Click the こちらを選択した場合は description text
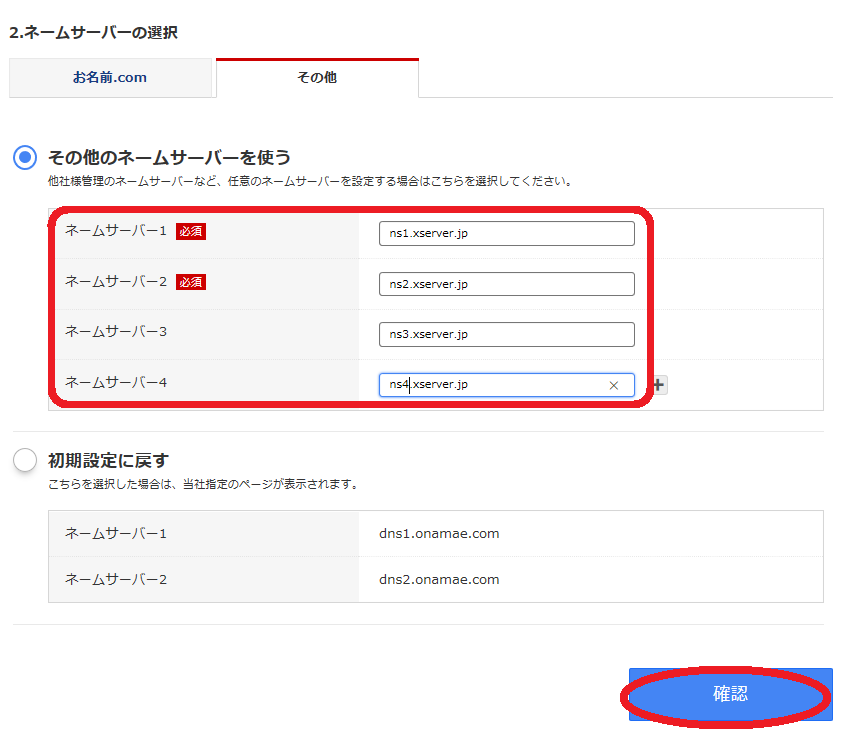 coord(204,484)
